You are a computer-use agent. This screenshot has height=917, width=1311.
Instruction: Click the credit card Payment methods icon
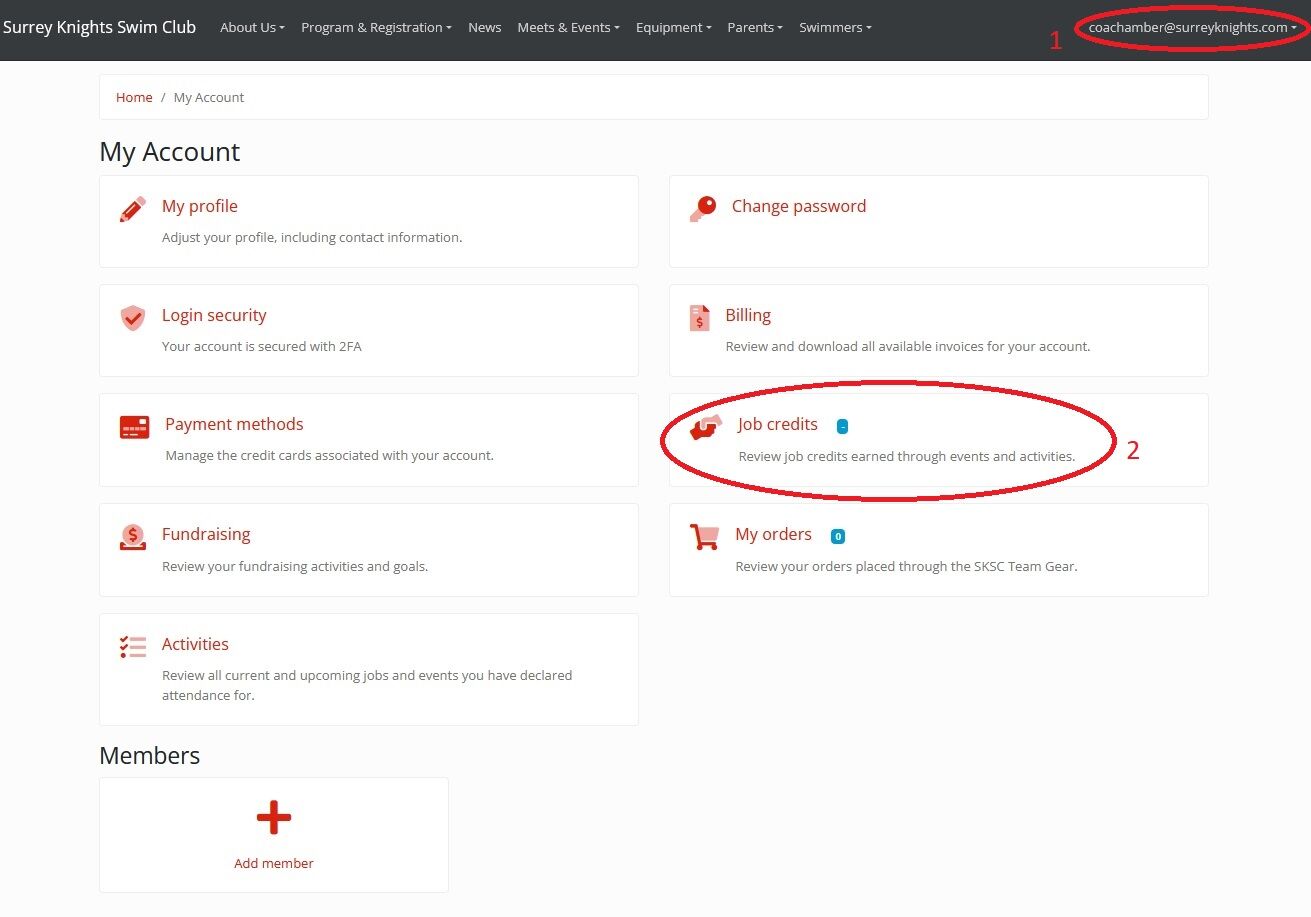point(134,428)
